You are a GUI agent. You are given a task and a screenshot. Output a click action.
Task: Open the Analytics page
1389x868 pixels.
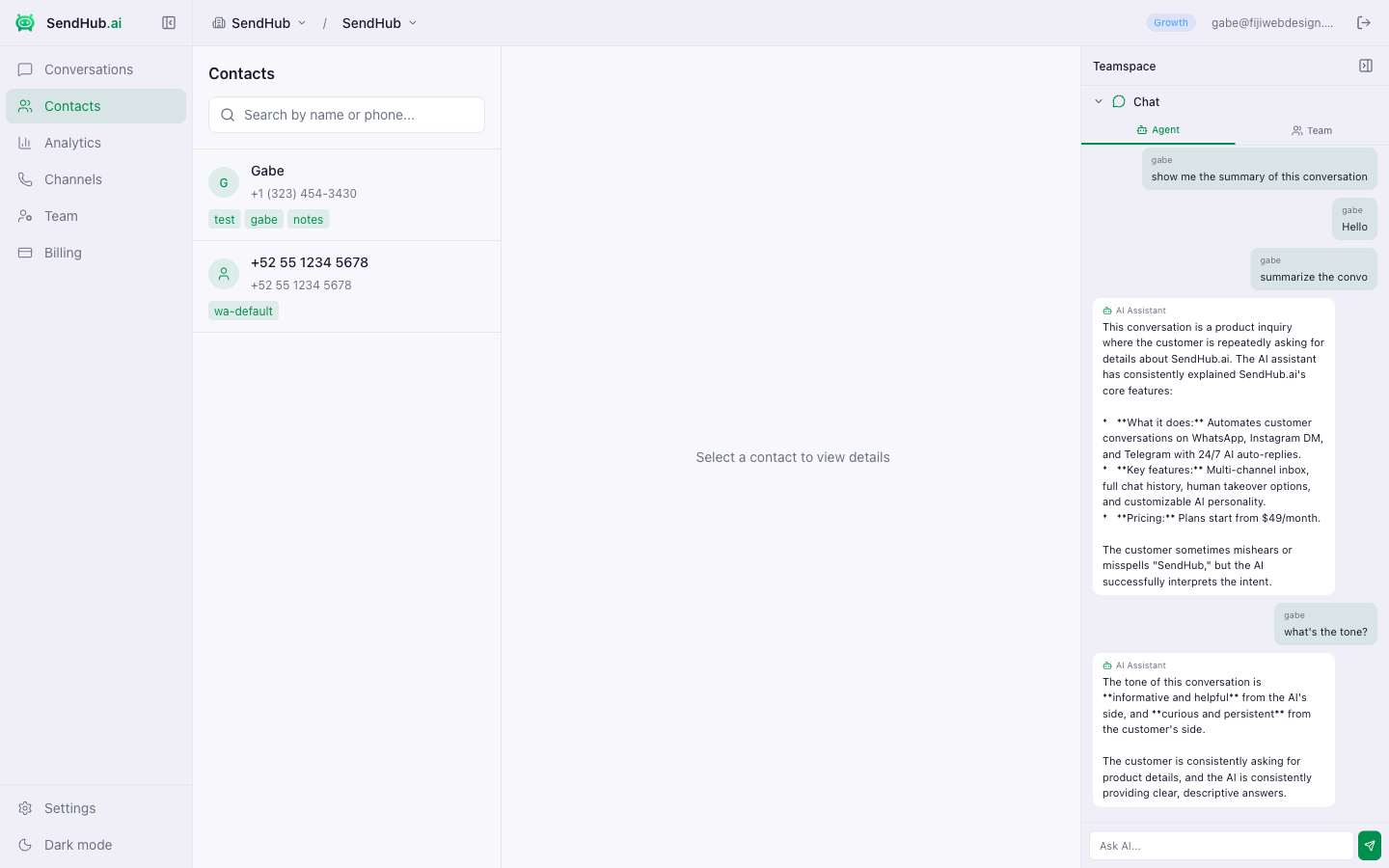(95, 143)
